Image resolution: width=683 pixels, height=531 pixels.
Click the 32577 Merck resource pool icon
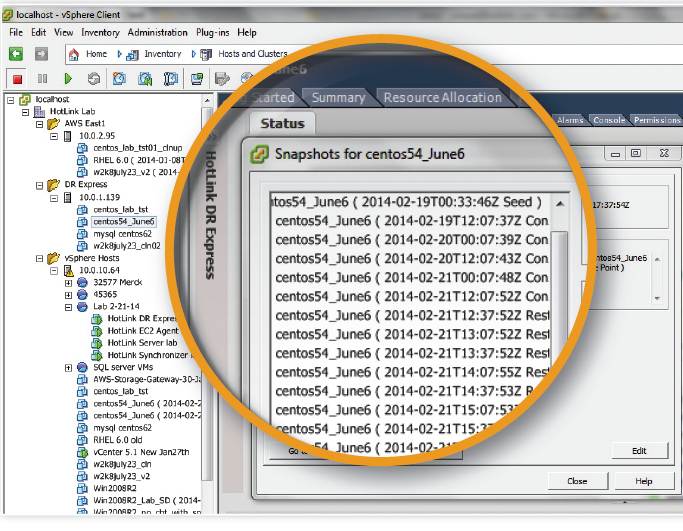point(82,283)
